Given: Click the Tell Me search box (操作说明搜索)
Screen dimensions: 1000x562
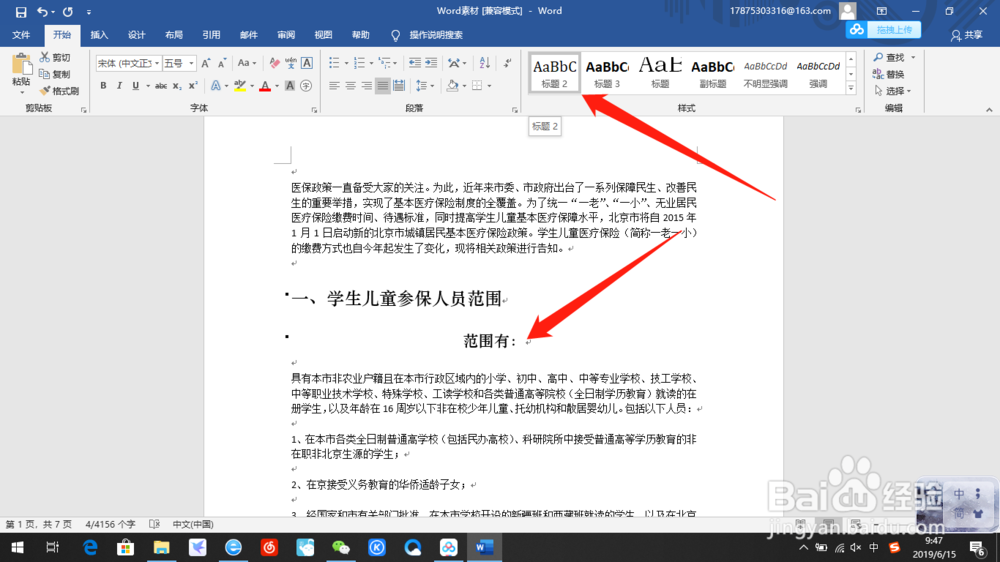Looking at the screenshot, I should [436, 35].
